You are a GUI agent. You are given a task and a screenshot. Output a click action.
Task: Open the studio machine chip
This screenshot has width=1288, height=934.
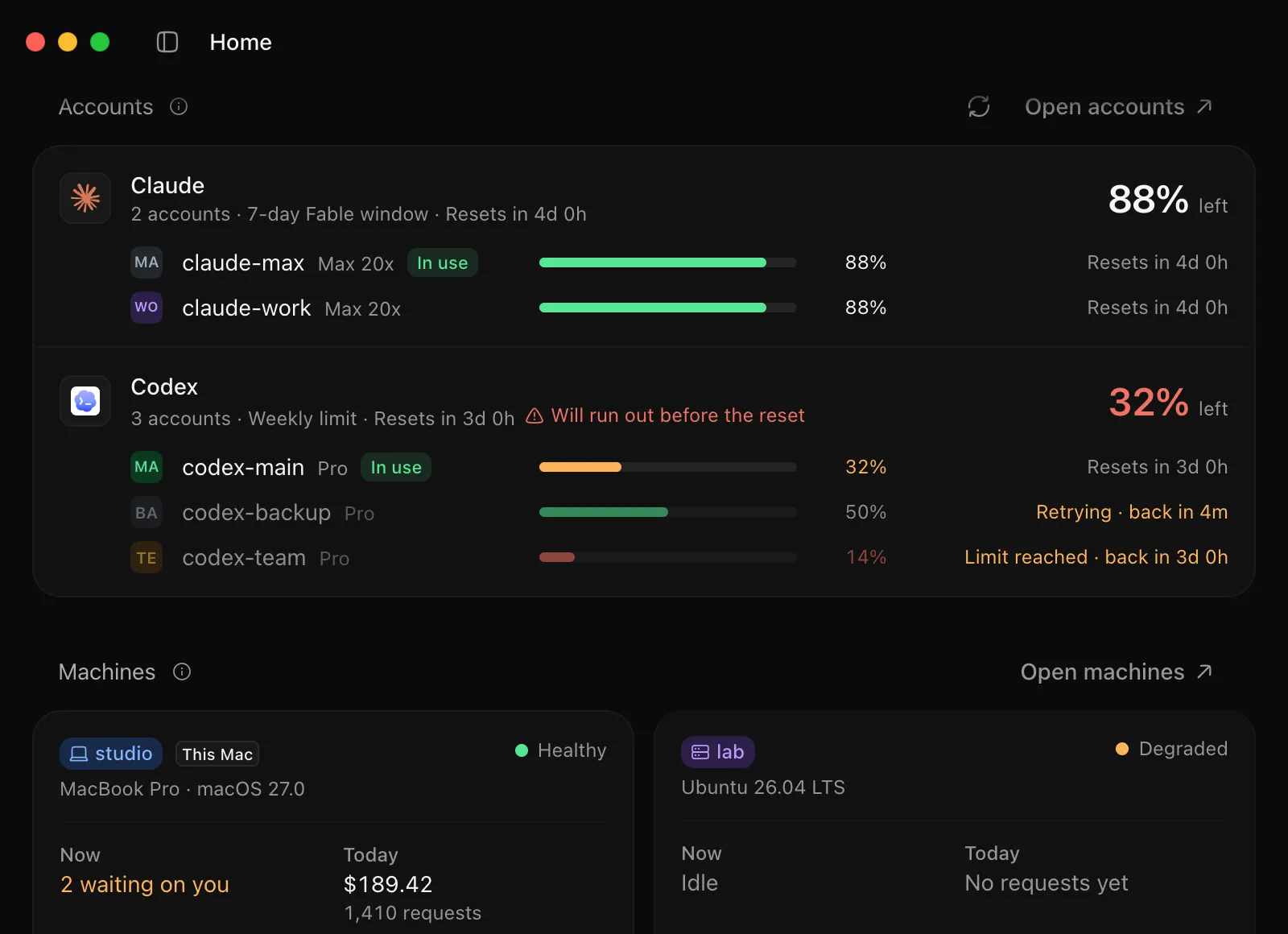111,754
